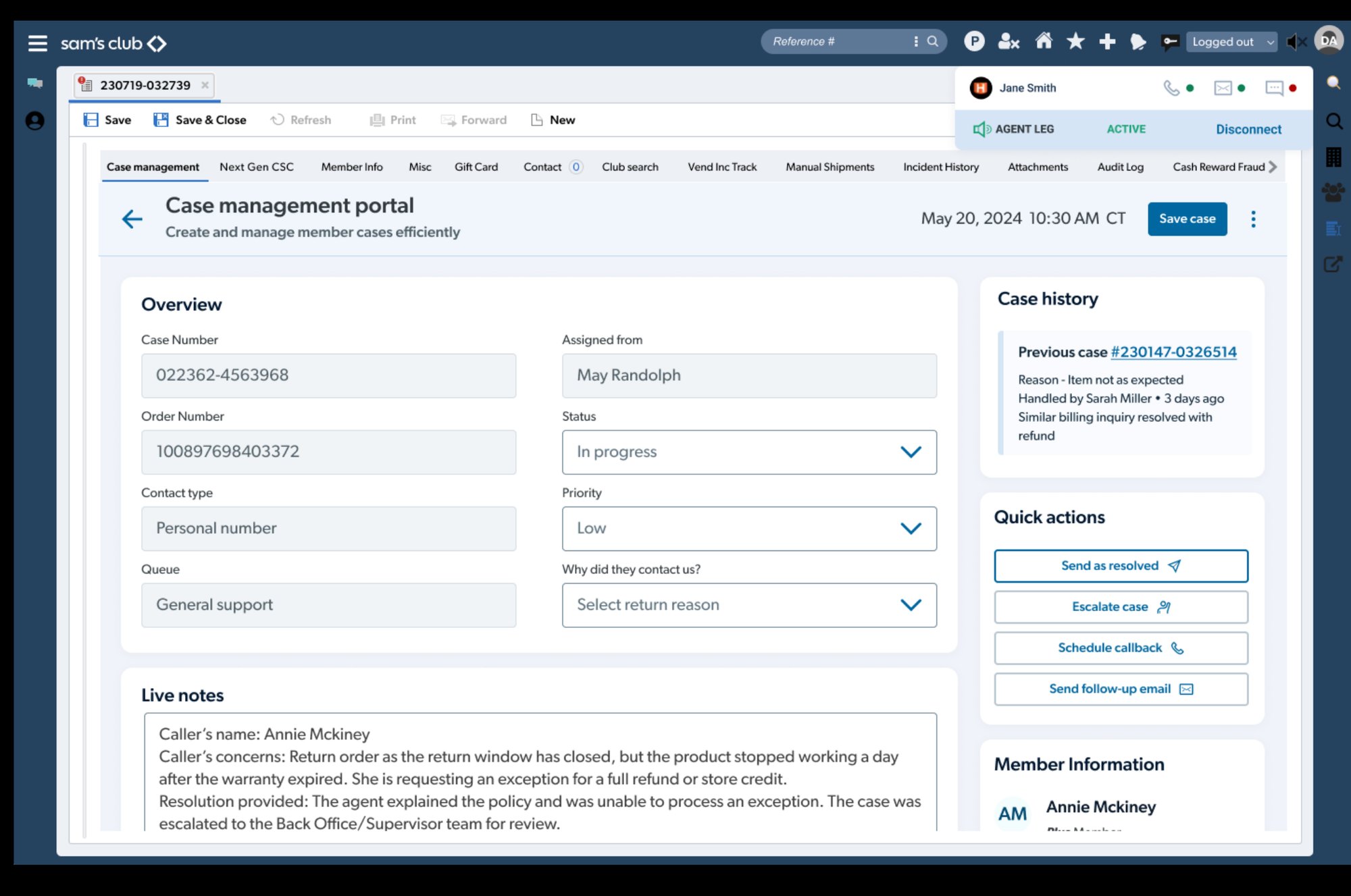
Task: Click the Send follow-up email button
Action: (1121, 689)
